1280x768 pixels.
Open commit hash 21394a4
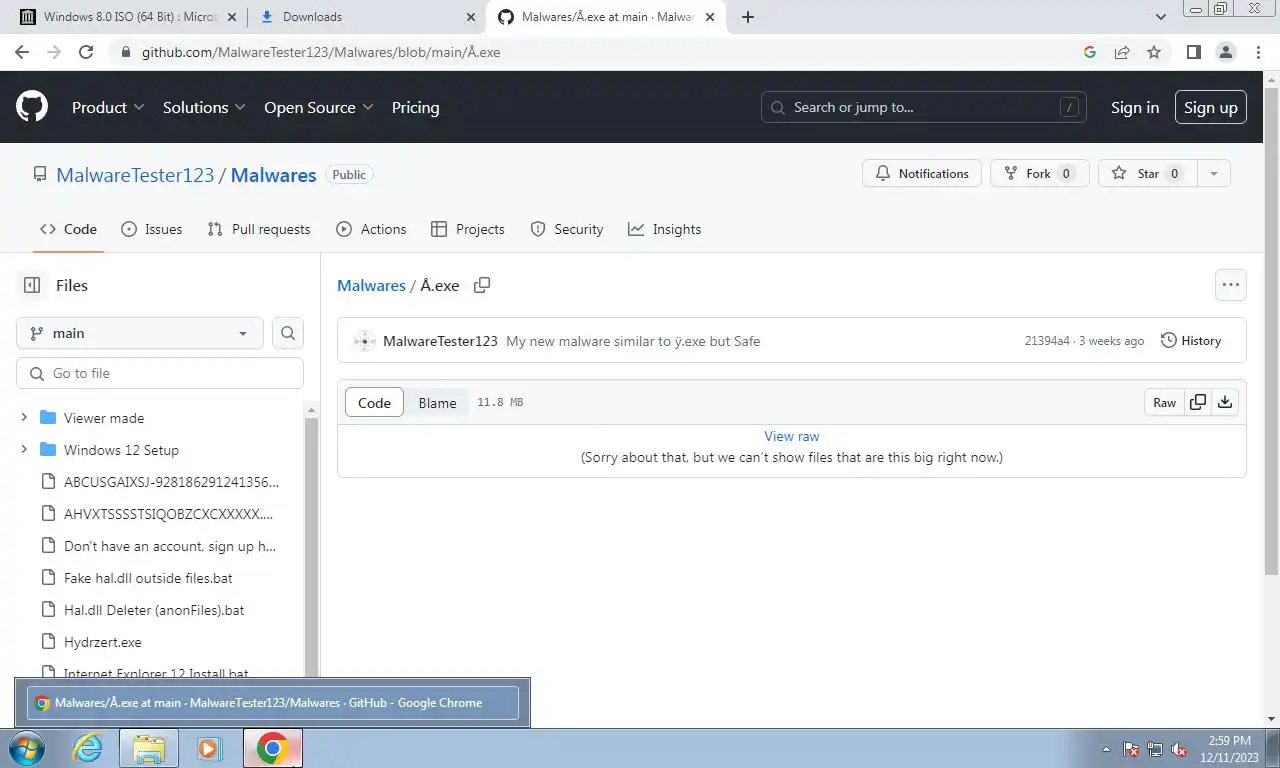tap(1047, 341)
